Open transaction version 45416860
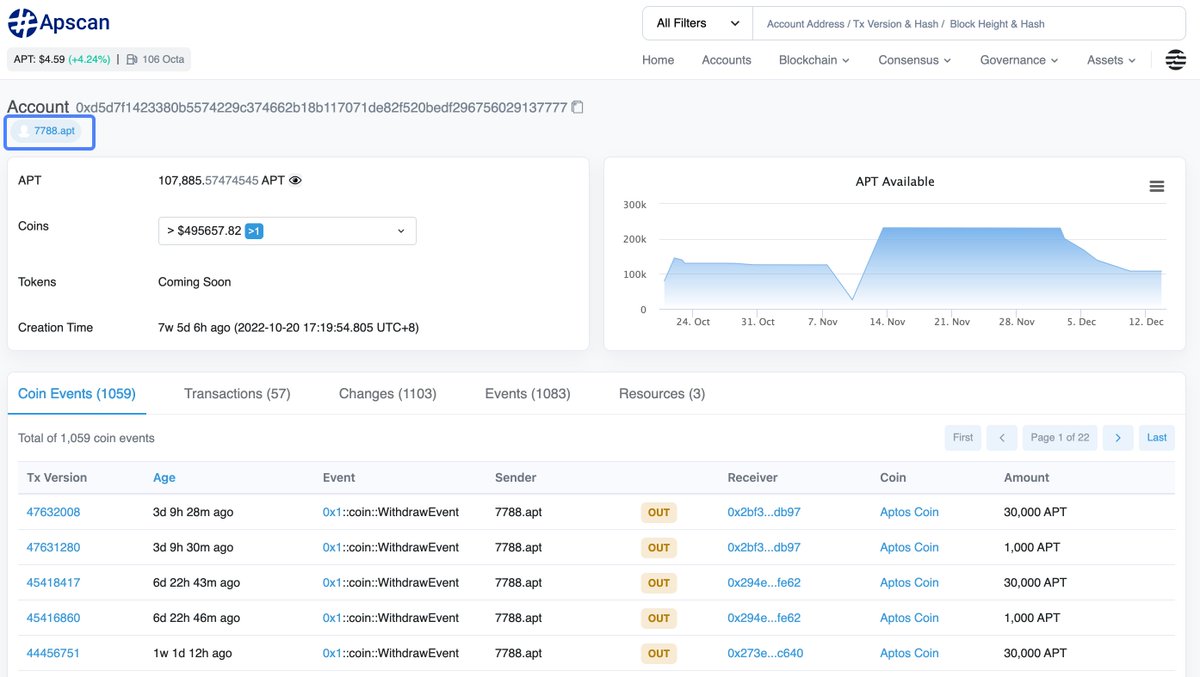 click(x=53, y=618)
